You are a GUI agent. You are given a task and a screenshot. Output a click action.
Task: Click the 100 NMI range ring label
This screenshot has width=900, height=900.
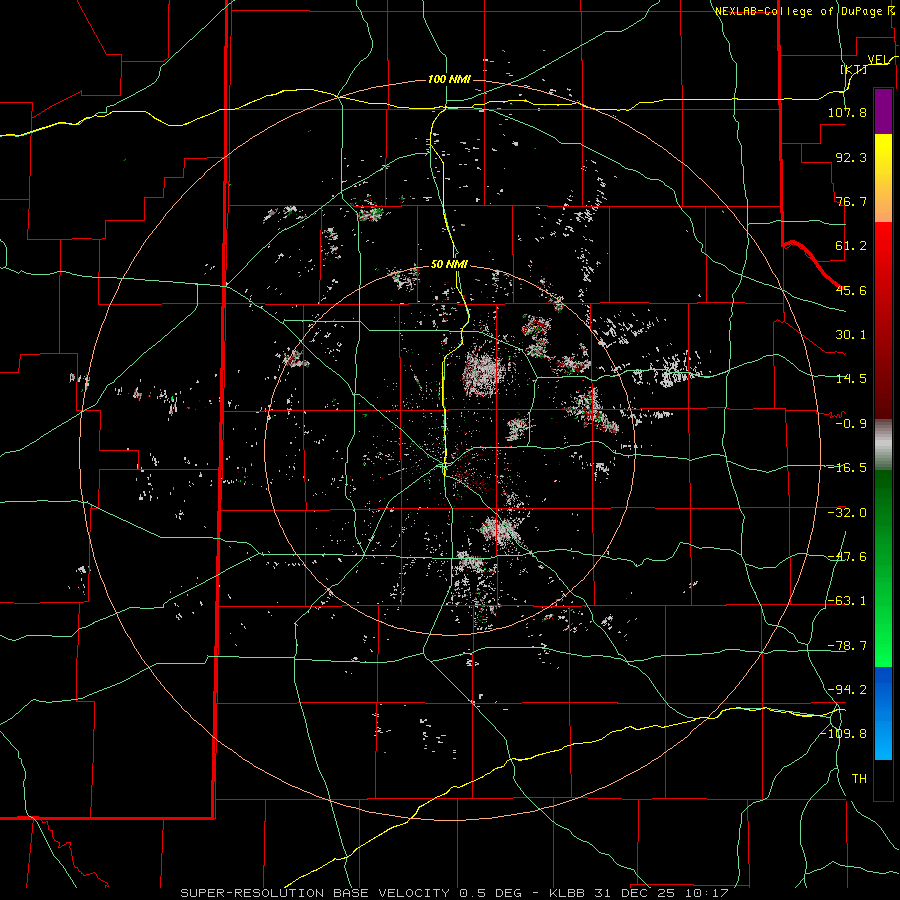[x=449, y=79]
